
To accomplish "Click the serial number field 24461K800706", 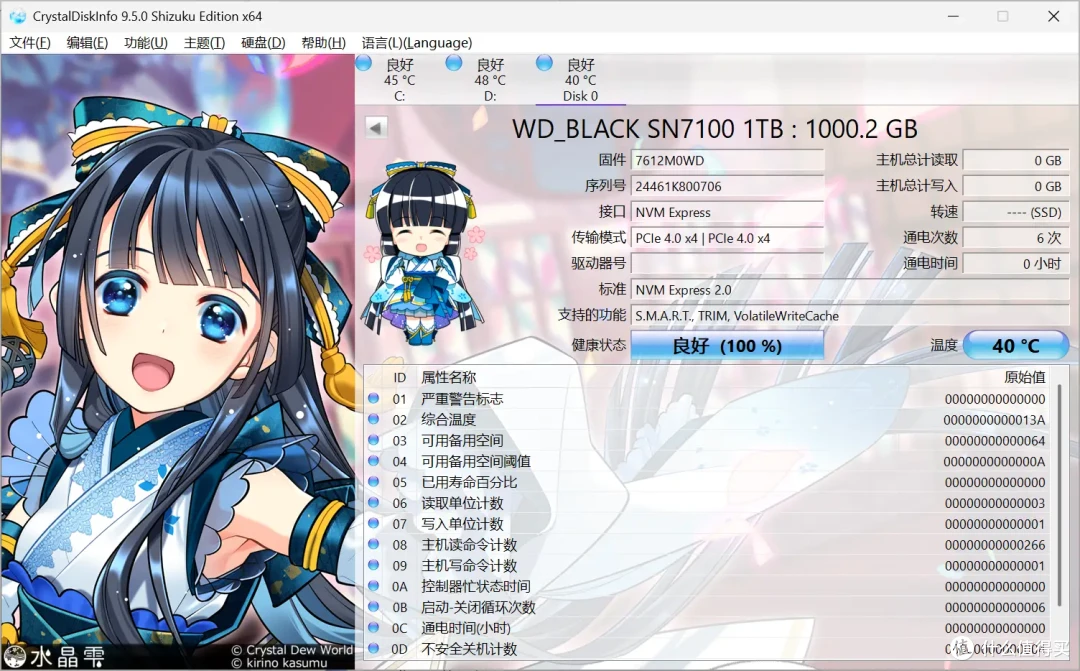I will pyautogui.click(x=727, y=186).
